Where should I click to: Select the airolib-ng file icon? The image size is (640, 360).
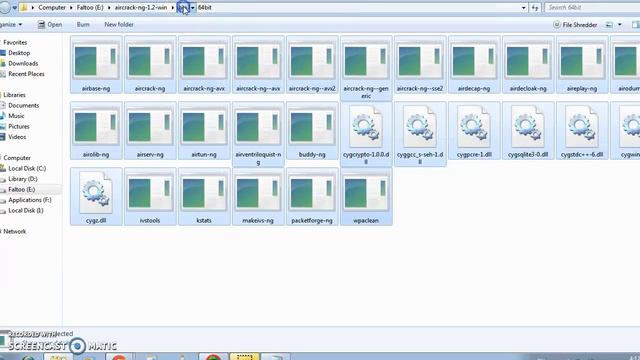[96, 128]
